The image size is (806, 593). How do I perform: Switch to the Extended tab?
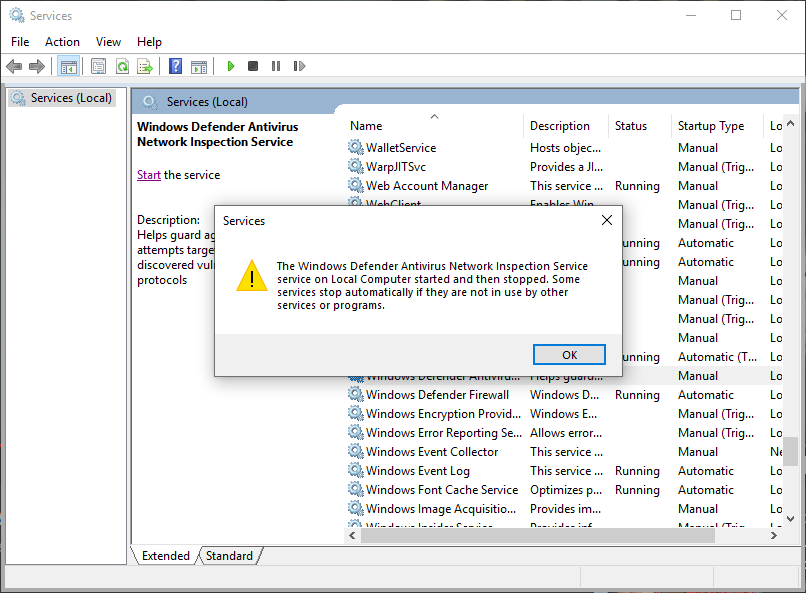(166, 555)
